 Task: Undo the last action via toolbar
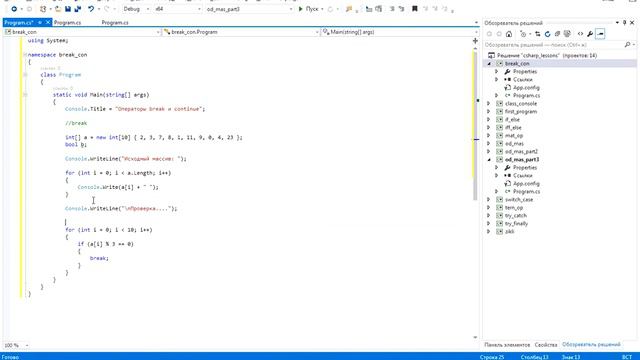coord(91,9)
